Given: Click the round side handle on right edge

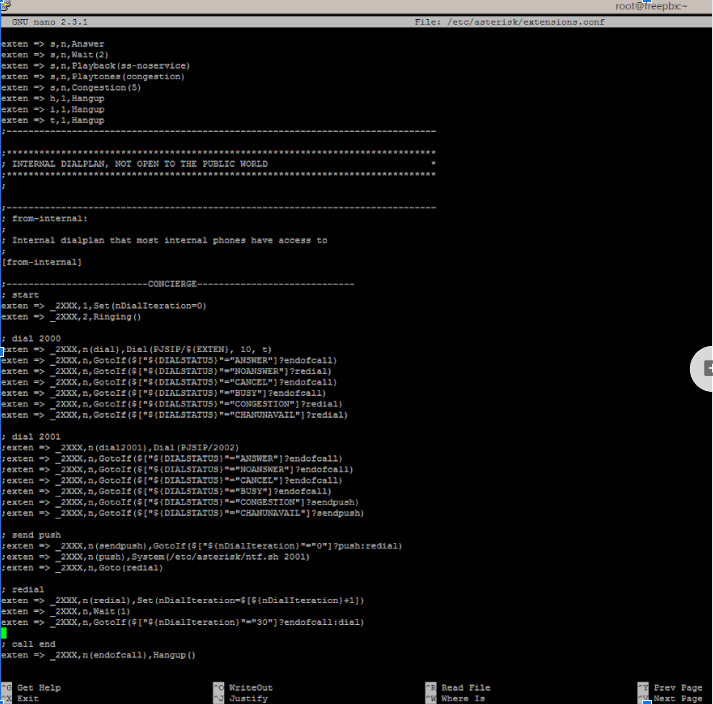Looking at the screenshot, I should pos(703,369).
